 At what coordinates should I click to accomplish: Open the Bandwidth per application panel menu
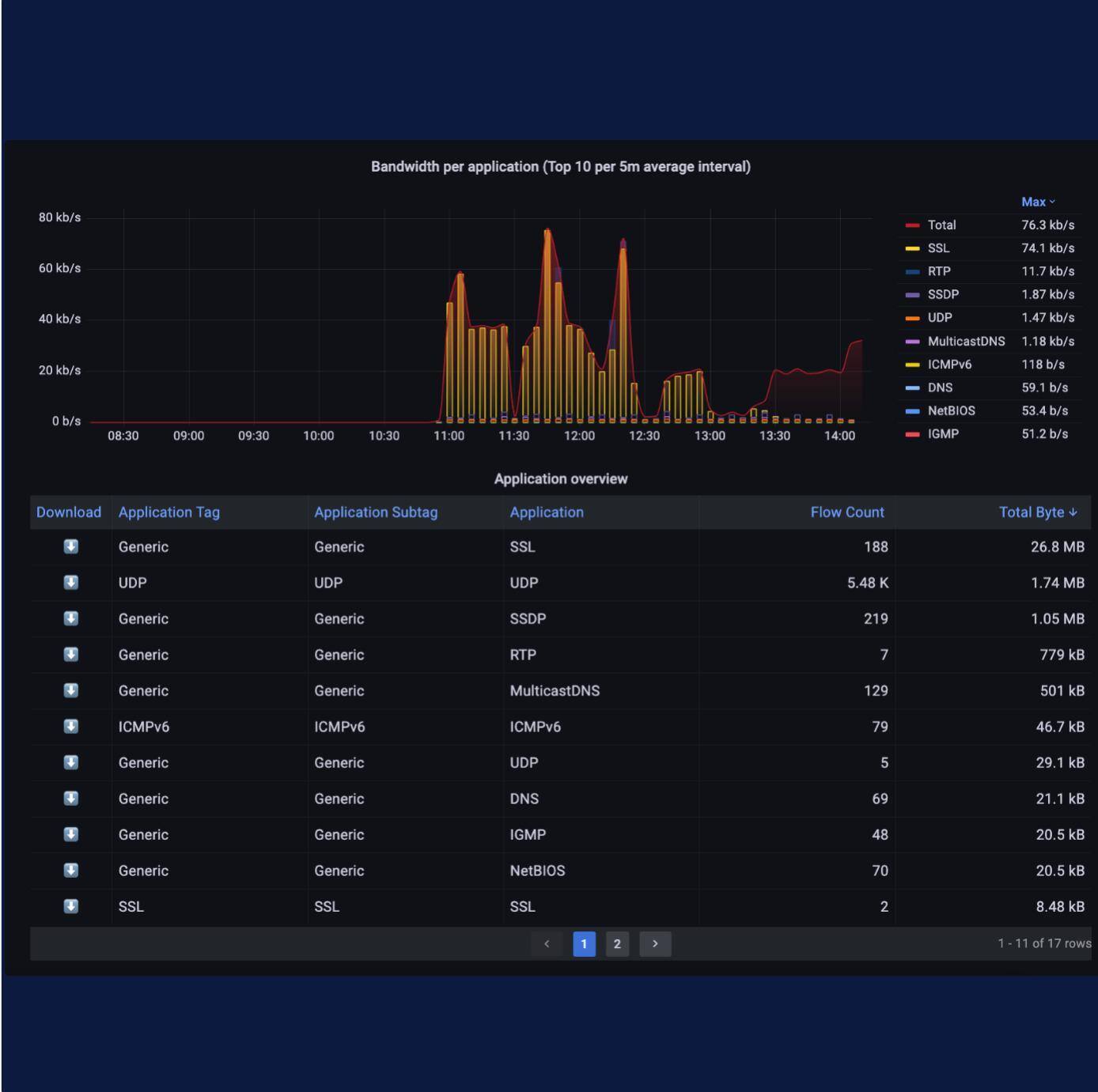[561, 167]
